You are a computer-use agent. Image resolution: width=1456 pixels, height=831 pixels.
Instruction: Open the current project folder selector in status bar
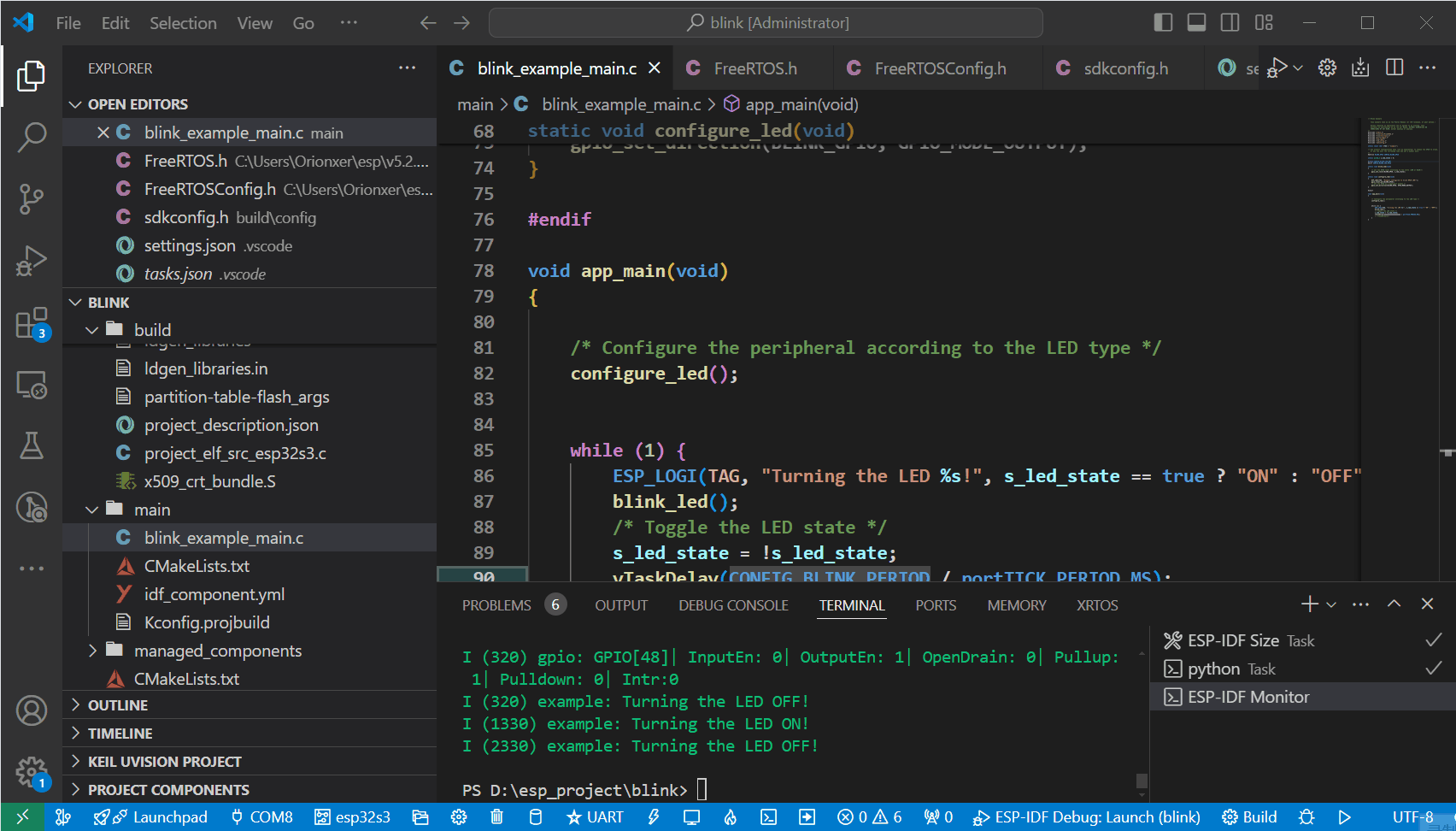click(420, 817)
